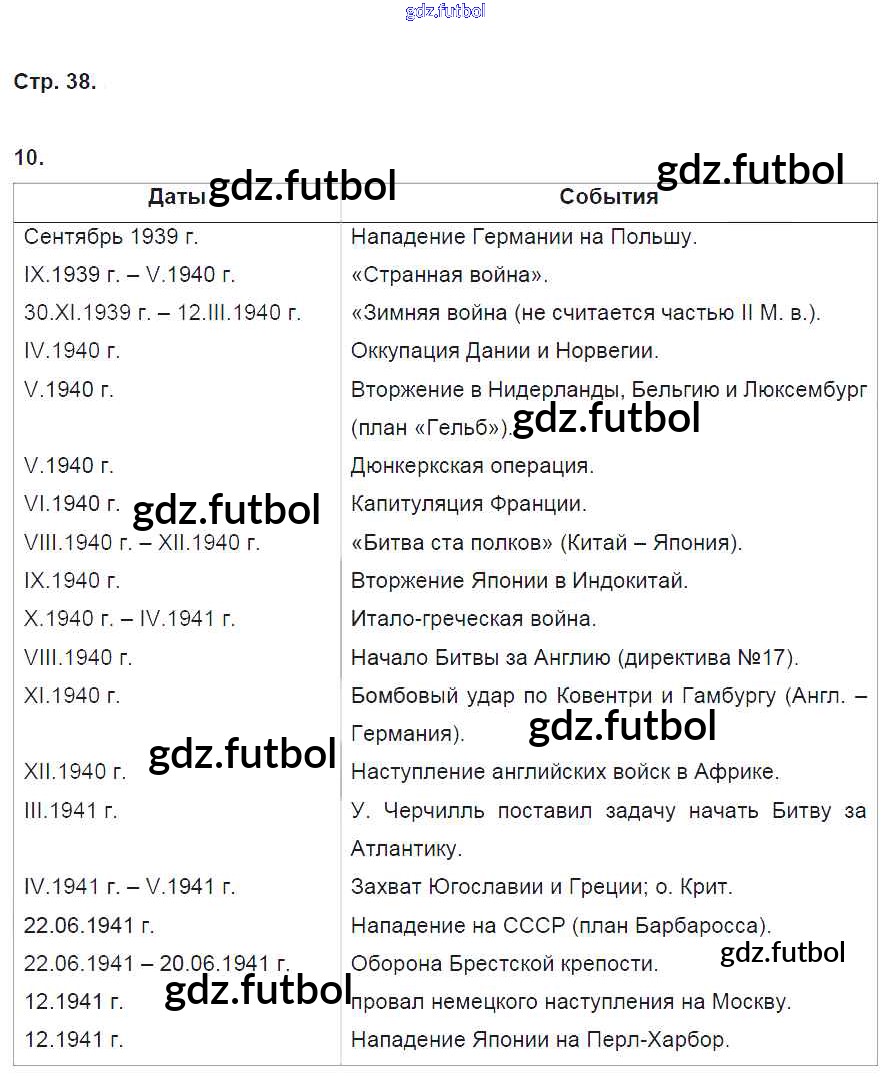The image size is (891, 1079).
Task: Select the '«Странная война»' row text
Action: (449, 275)
